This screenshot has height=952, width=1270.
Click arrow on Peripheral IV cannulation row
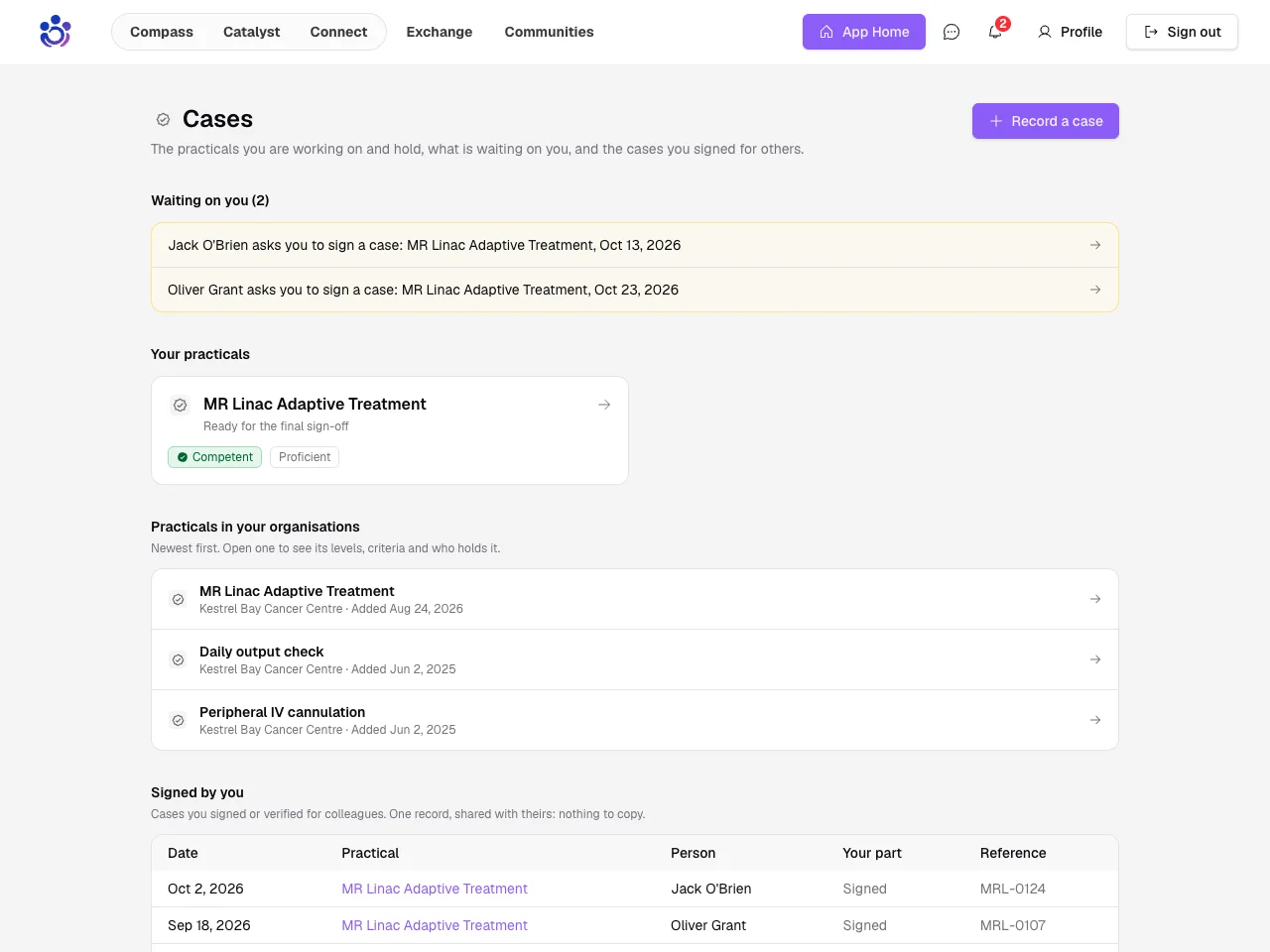(1095, 720)
